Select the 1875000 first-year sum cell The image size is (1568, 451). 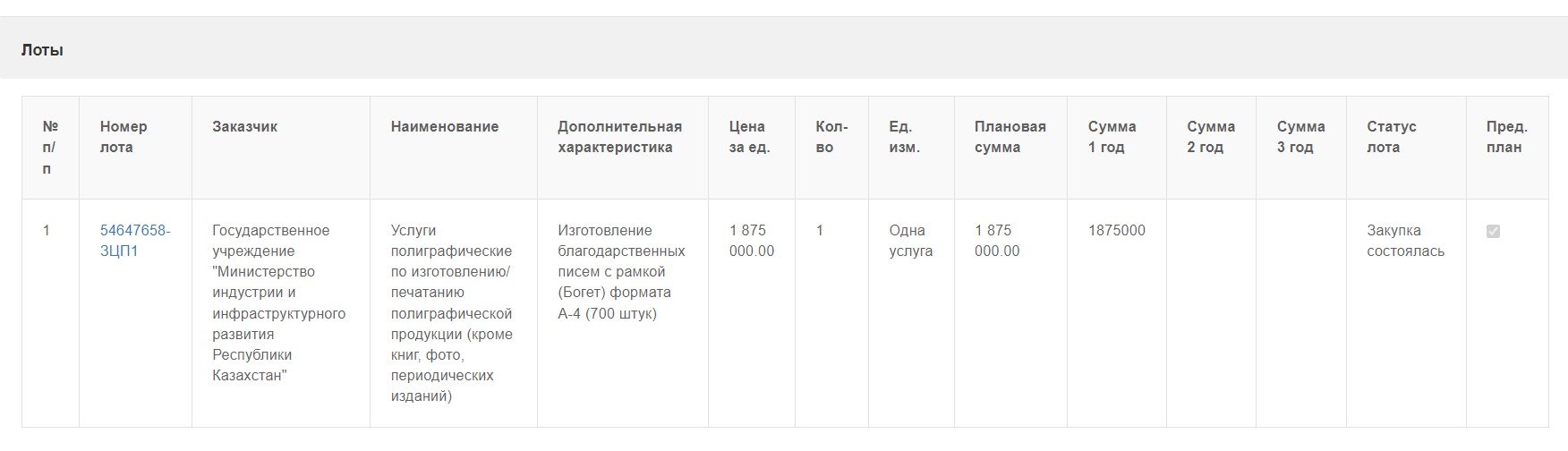(x=1117, y=313)
